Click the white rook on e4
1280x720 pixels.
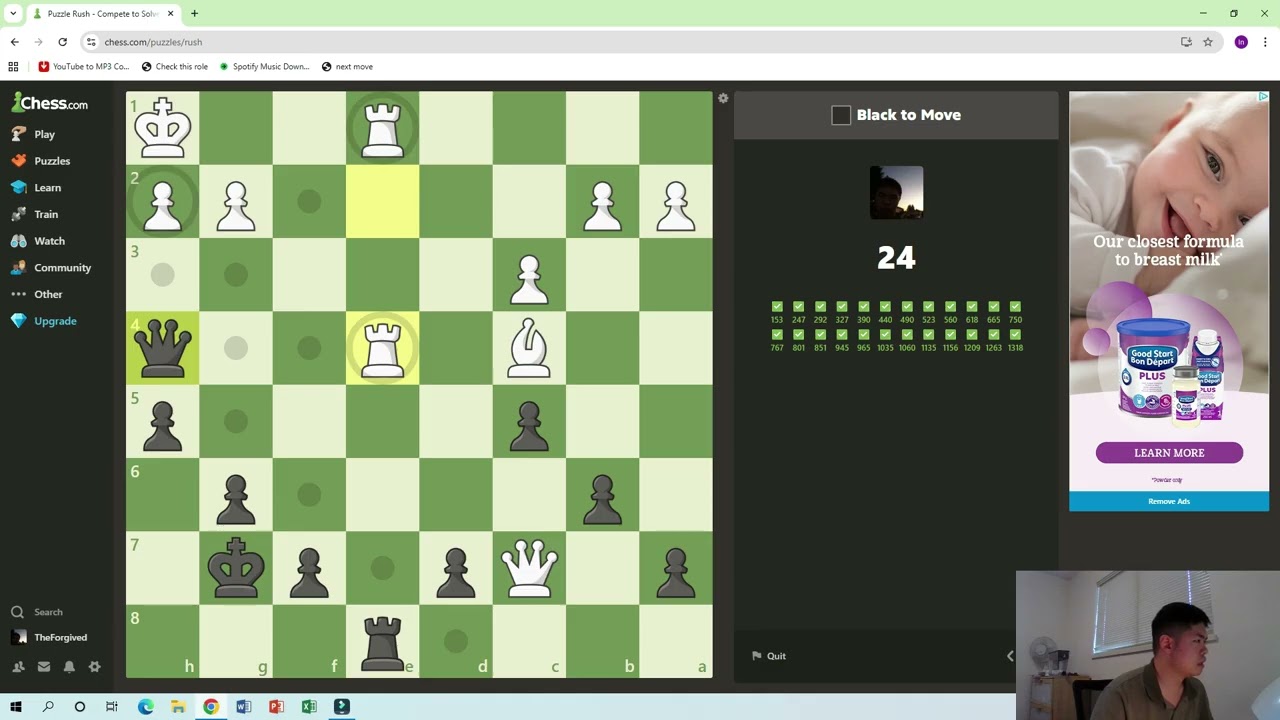tap(382, 348)
